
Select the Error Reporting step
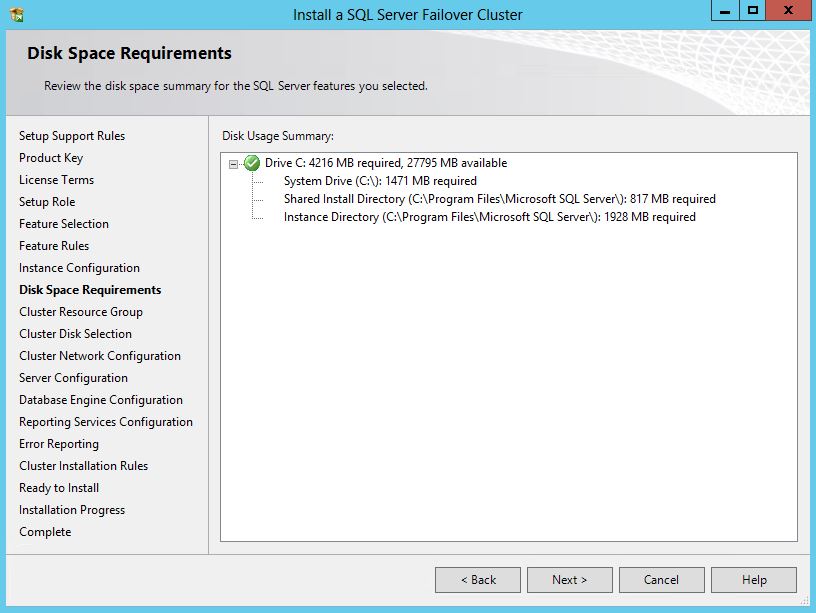point(59,444)
